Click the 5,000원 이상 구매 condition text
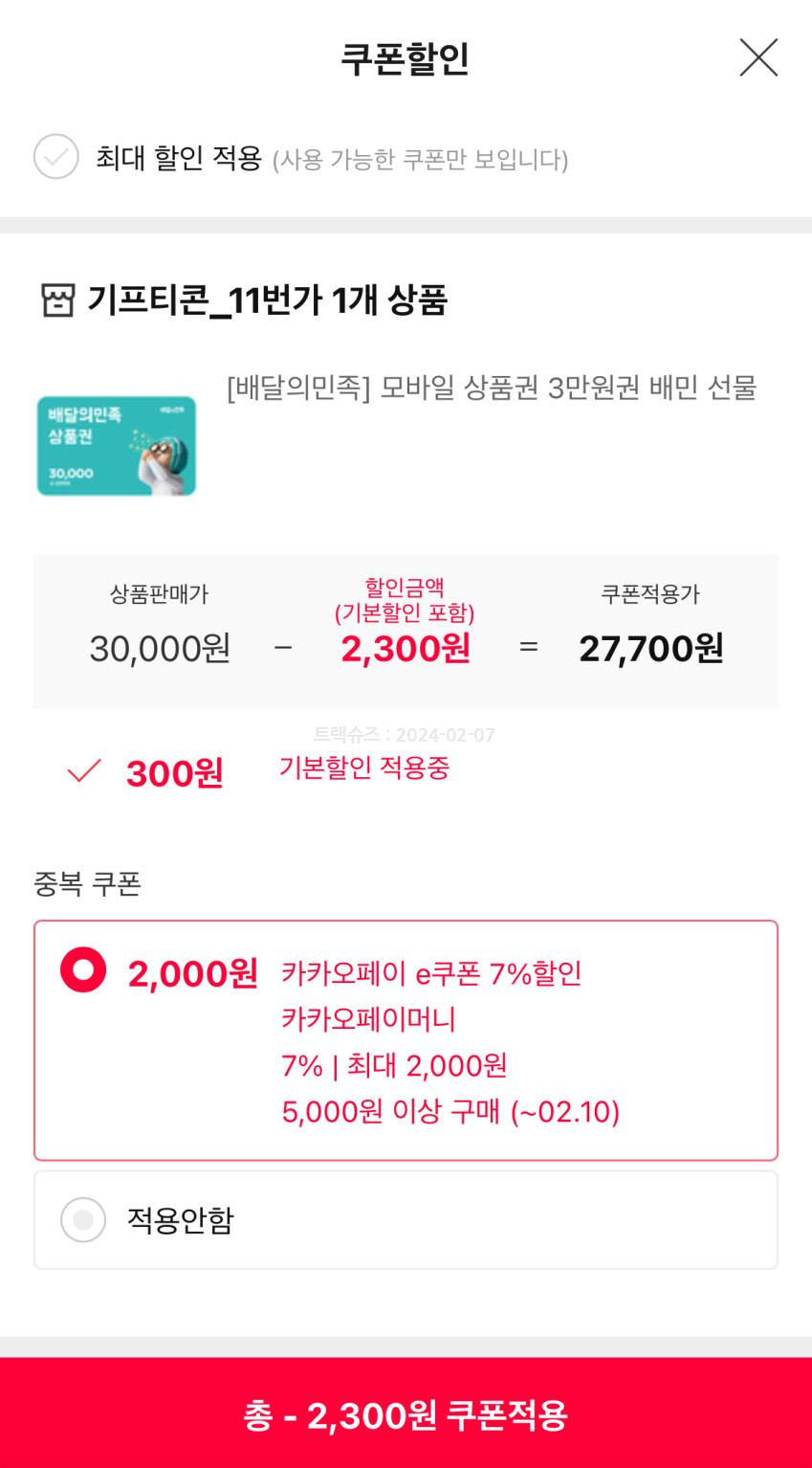812x1468 pixels. [450, 1112]
